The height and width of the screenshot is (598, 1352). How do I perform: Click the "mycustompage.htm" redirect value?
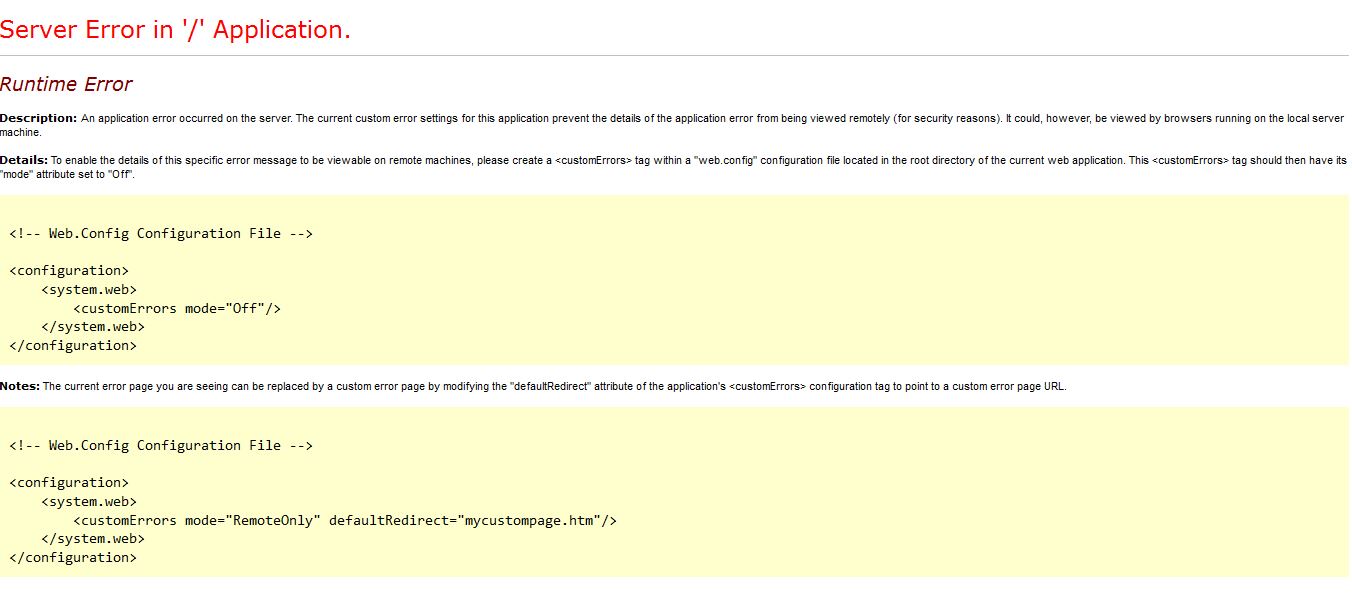(529, 520)
